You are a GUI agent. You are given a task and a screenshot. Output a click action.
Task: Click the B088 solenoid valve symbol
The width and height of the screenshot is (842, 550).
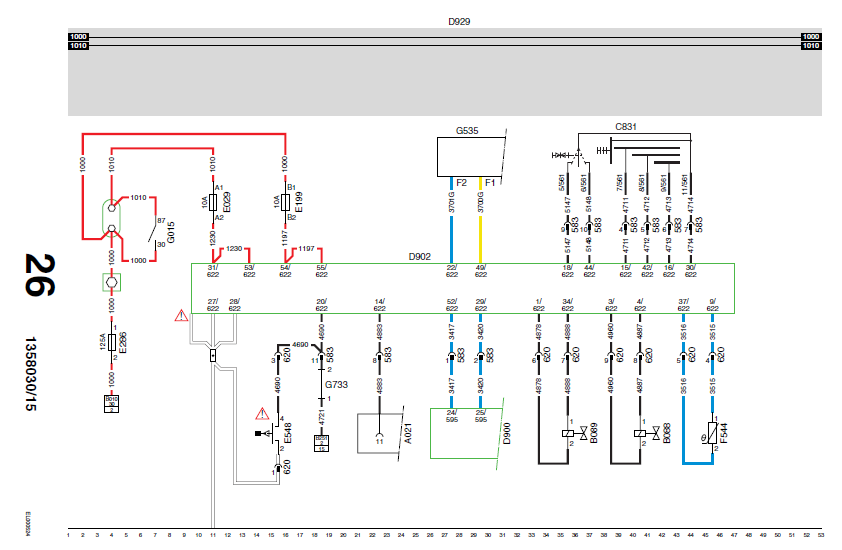tap(647, 433)
